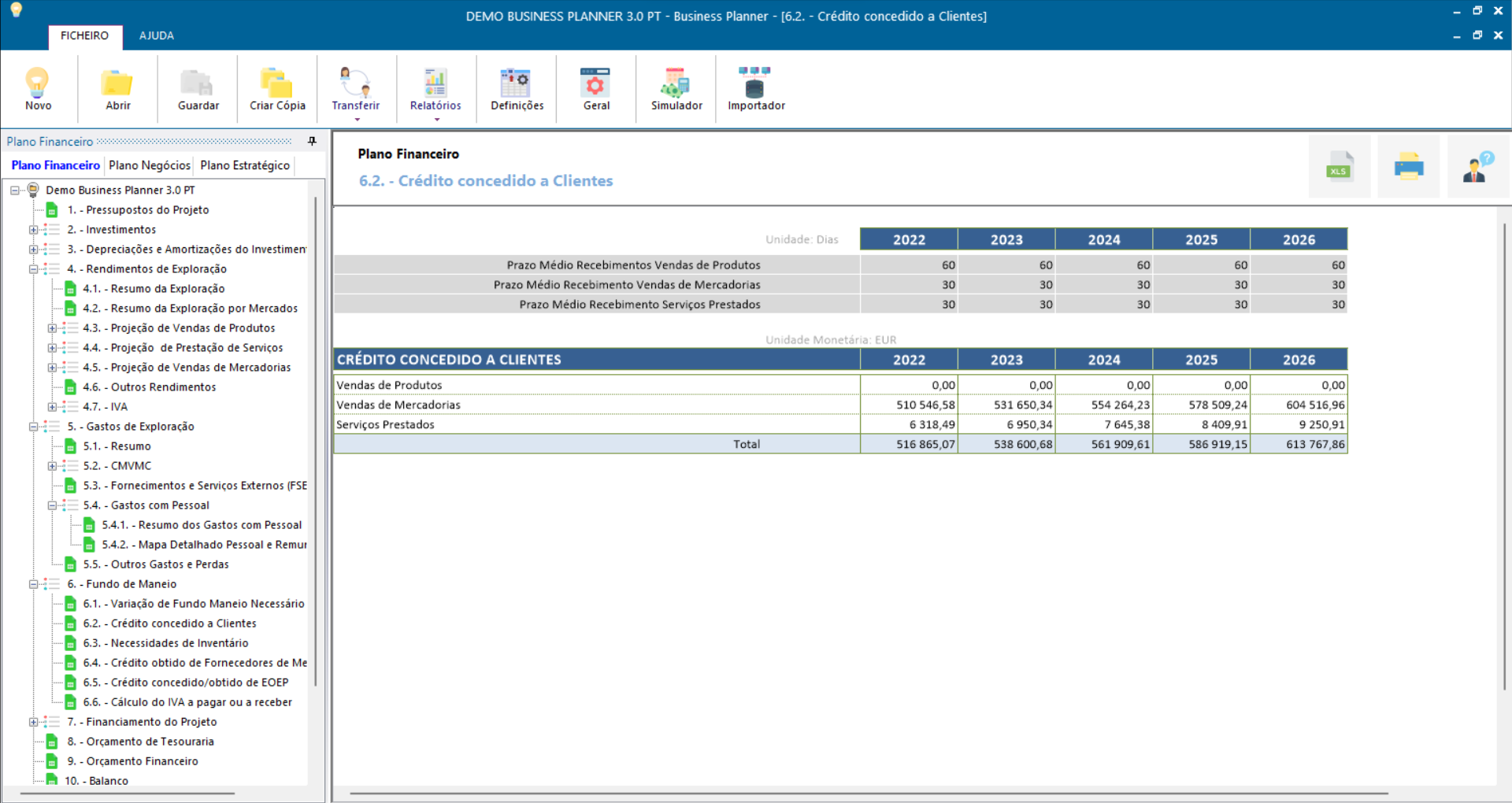Image resolution: width=1512 pixels, height=803 pixels.
Task: Open 6.6. - Cálculo do IVA item
Action: click(x=187, y=702)
